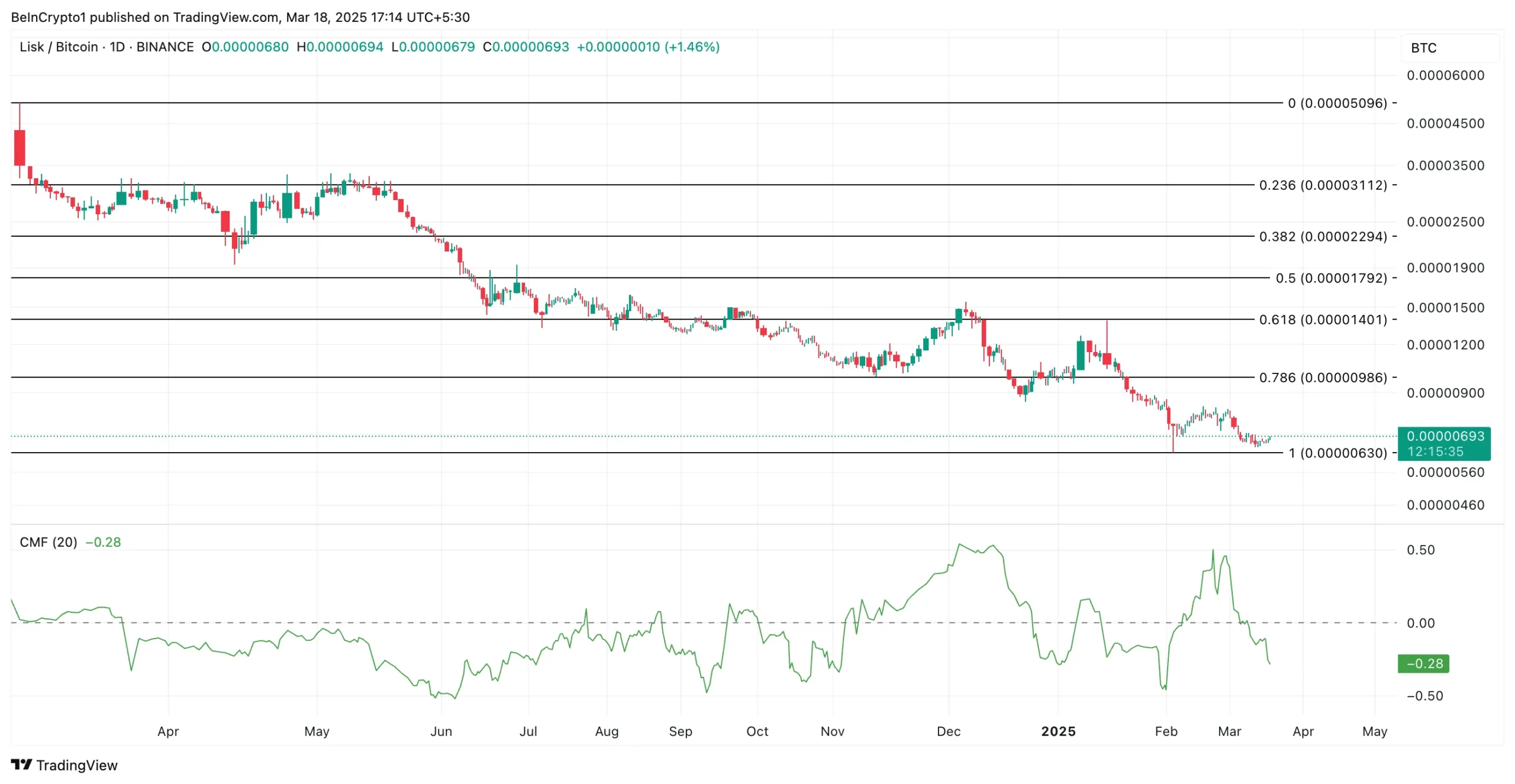Viewport: 1515px width, 784px height.
Task: Click the BTC currency label box
Action: (1449, 48)
